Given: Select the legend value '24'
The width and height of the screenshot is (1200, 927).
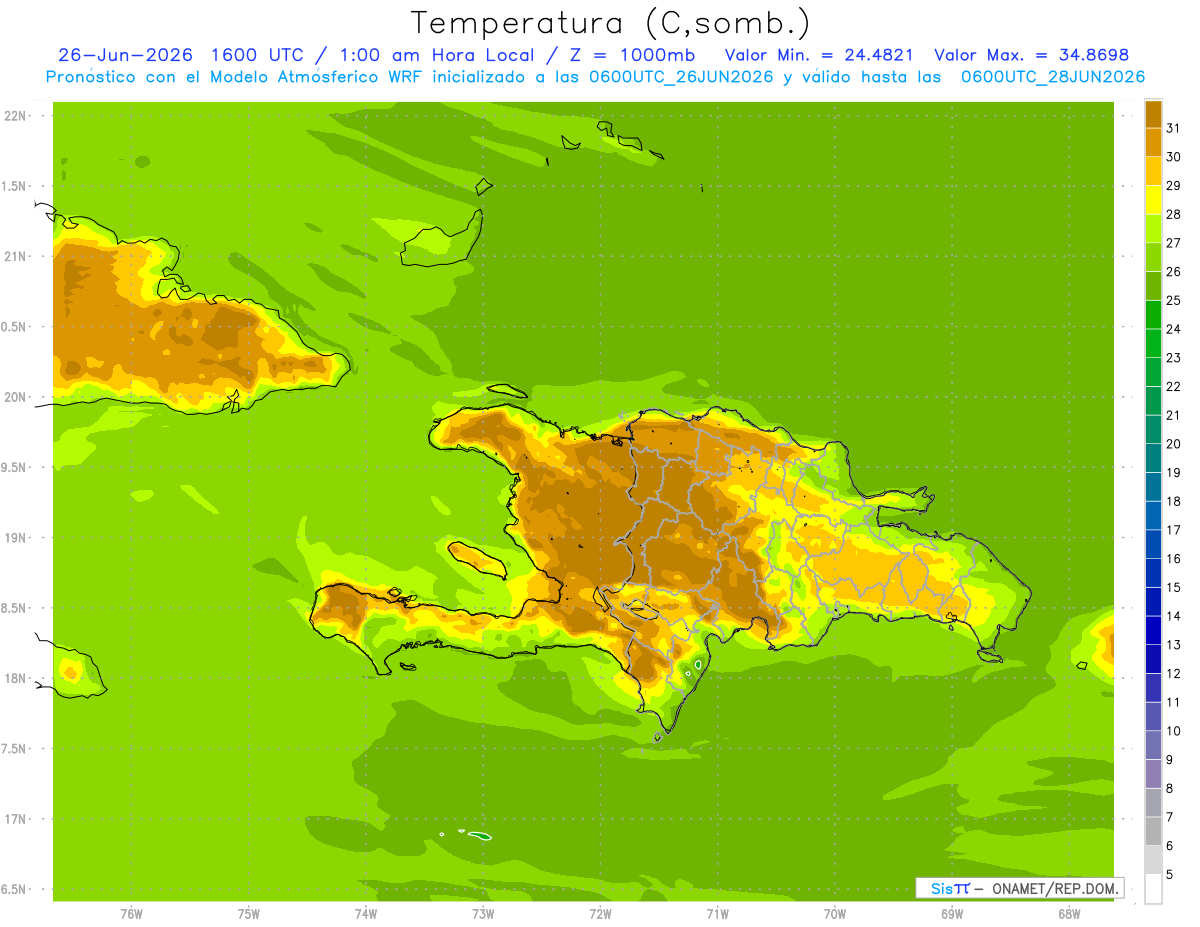Looking at the screenshot, I should point(1174,329).
